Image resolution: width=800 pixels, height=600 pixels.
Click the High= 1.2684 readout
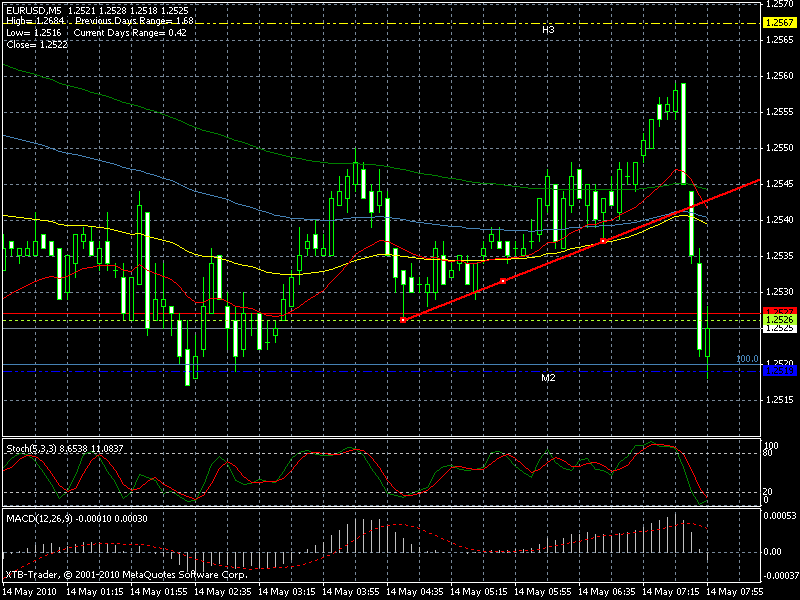35,21
